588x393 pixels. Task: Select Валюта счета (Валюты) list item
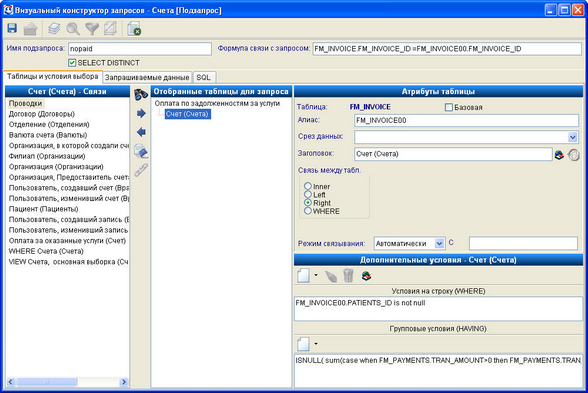tap(48, 135)
